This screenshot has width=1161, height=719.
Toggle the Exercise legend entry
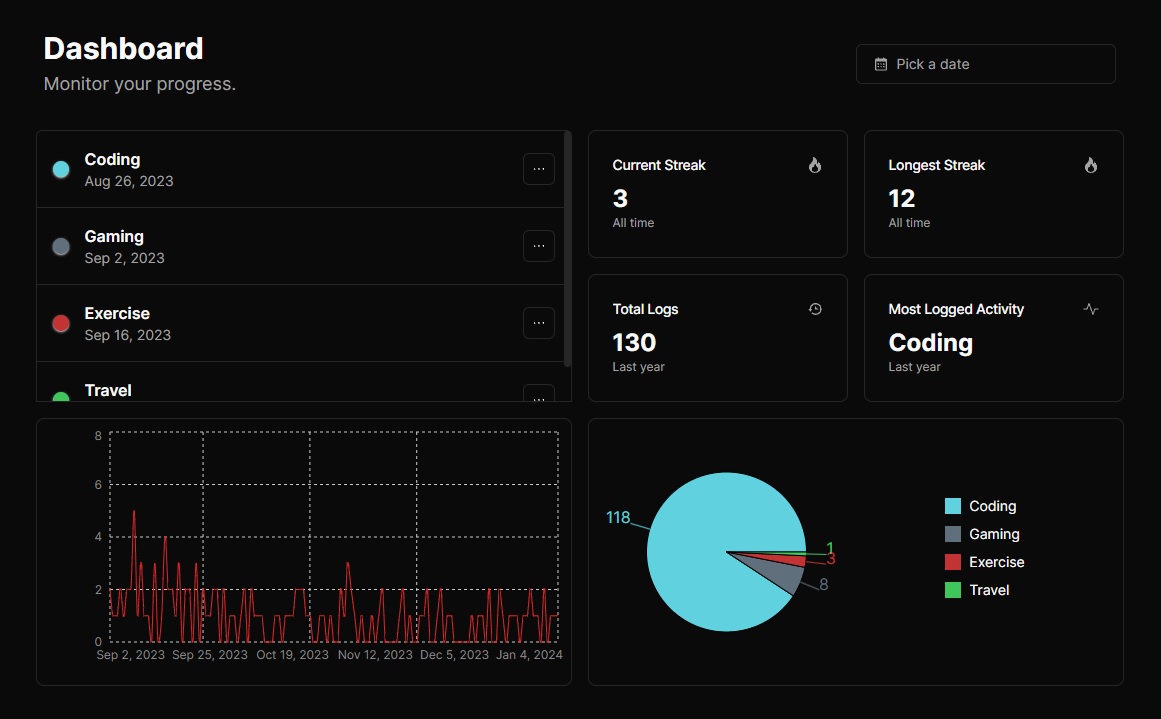point(984,562)
